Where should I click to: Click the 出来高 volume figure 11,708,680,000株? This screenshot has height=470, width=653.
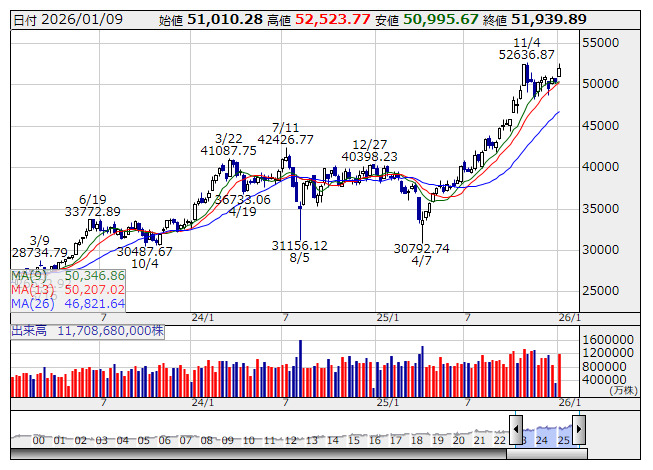(x=110, y=331)
